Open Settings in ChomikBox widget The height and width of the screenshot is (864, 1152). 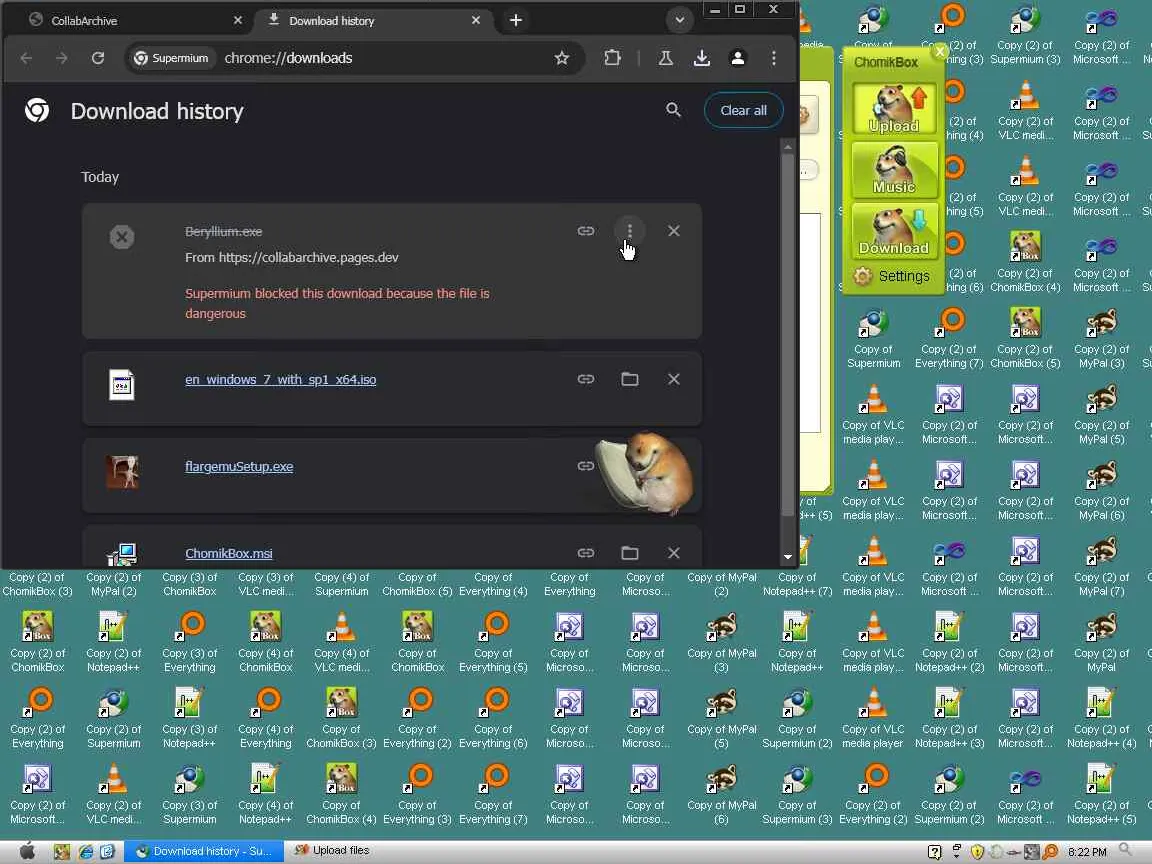coord(892,276)
